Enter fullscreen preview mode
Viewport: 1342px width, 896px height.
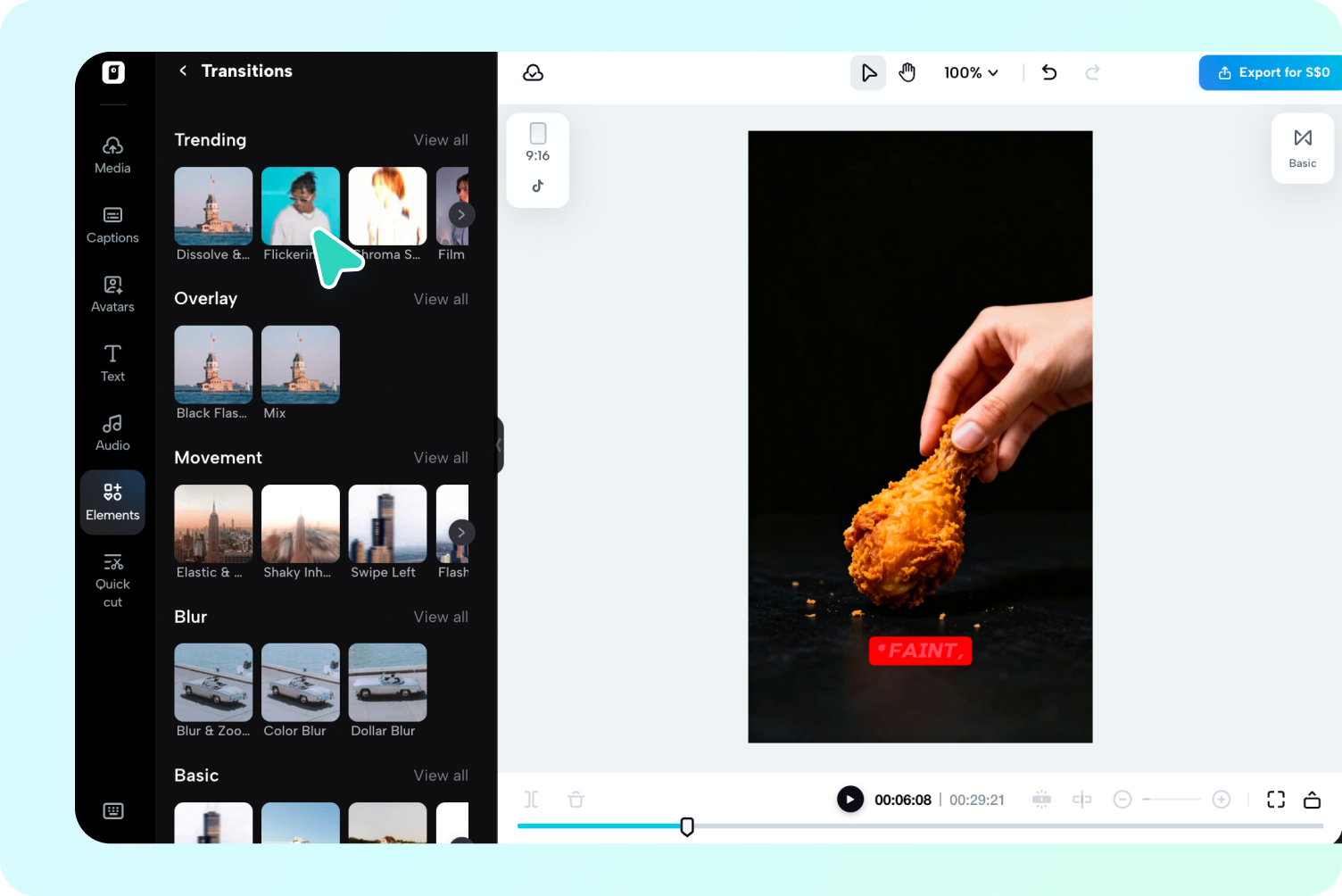[1276, 800]
